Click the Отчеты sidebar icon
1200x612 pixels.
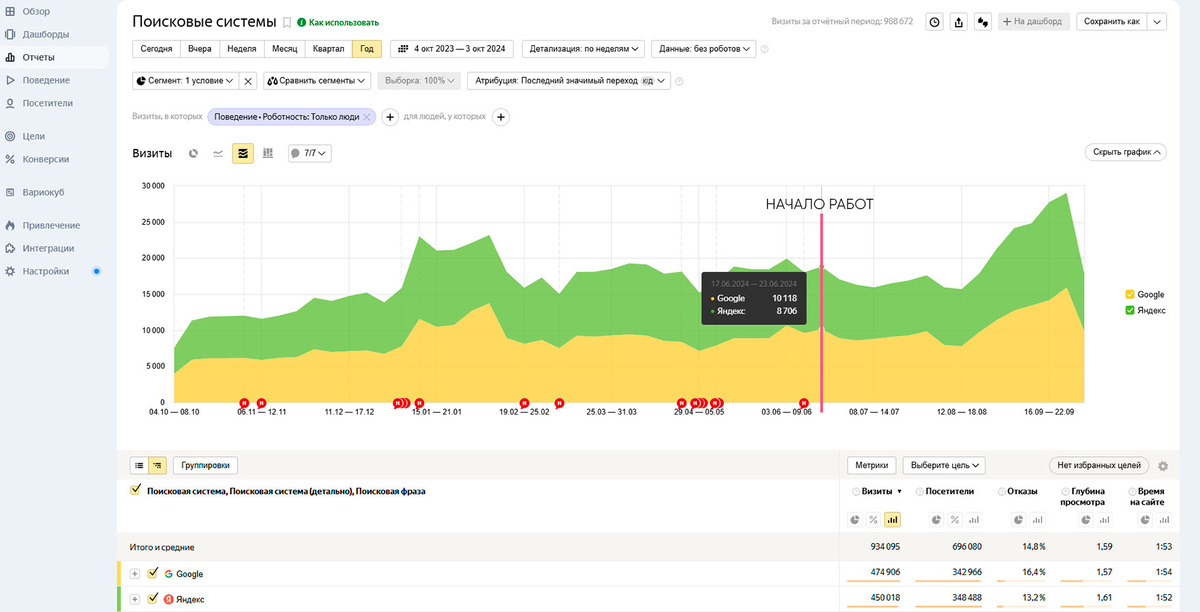(x=10, y=57)
